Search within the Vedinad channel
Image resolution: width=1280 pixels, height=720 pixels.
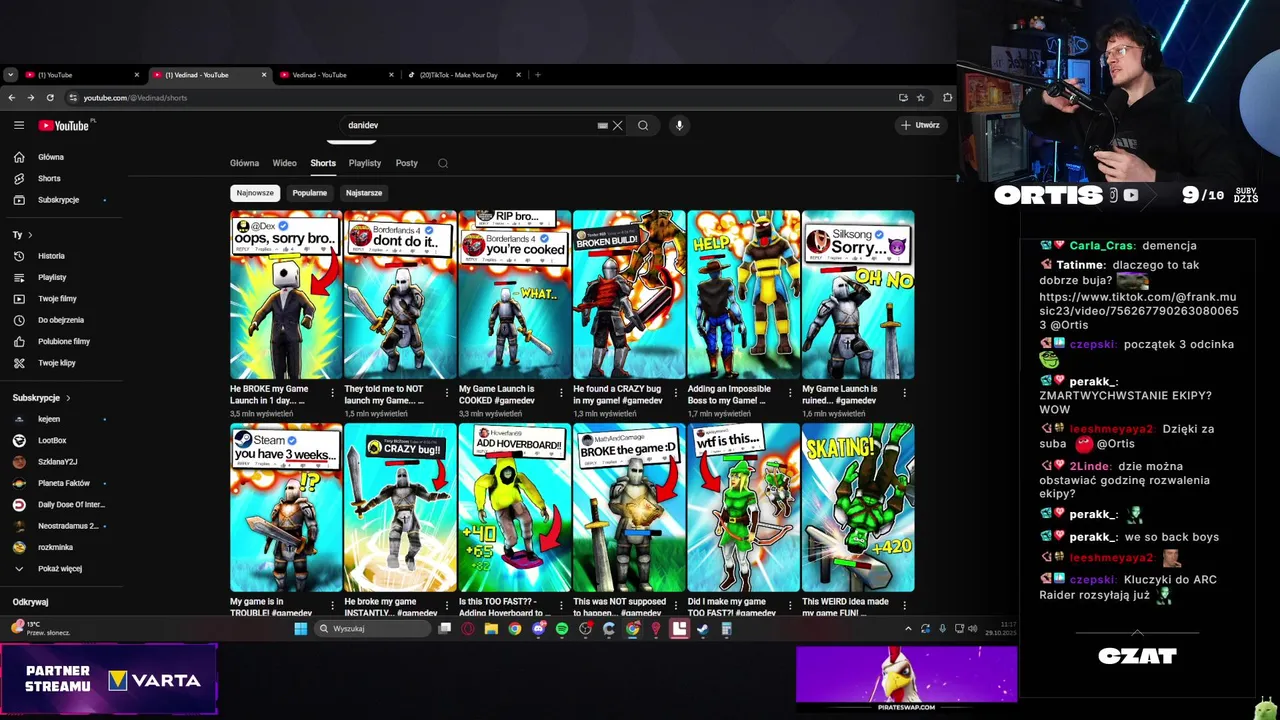point(443,163)
